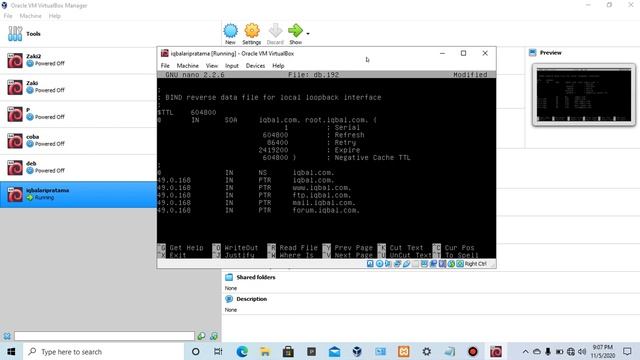
Task: Launch Microsoft Edge from the taskbar
Action: coord(242,351)
